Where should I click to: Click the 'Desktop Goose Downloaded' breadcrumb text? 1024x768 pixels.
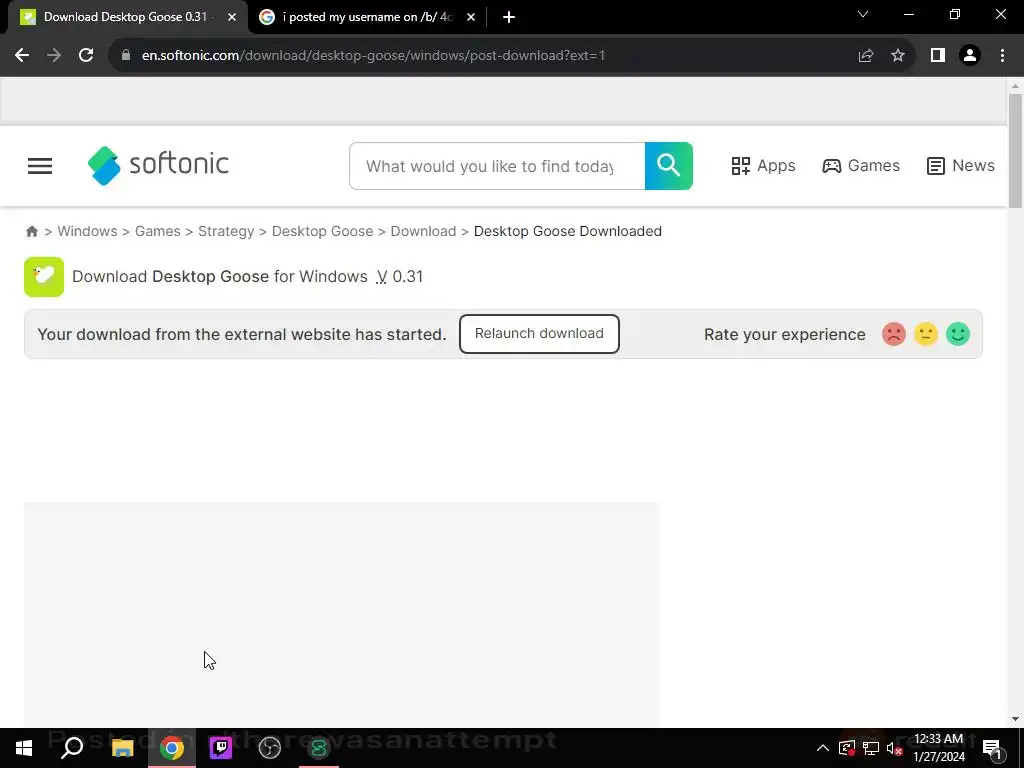tap(568, 231)
